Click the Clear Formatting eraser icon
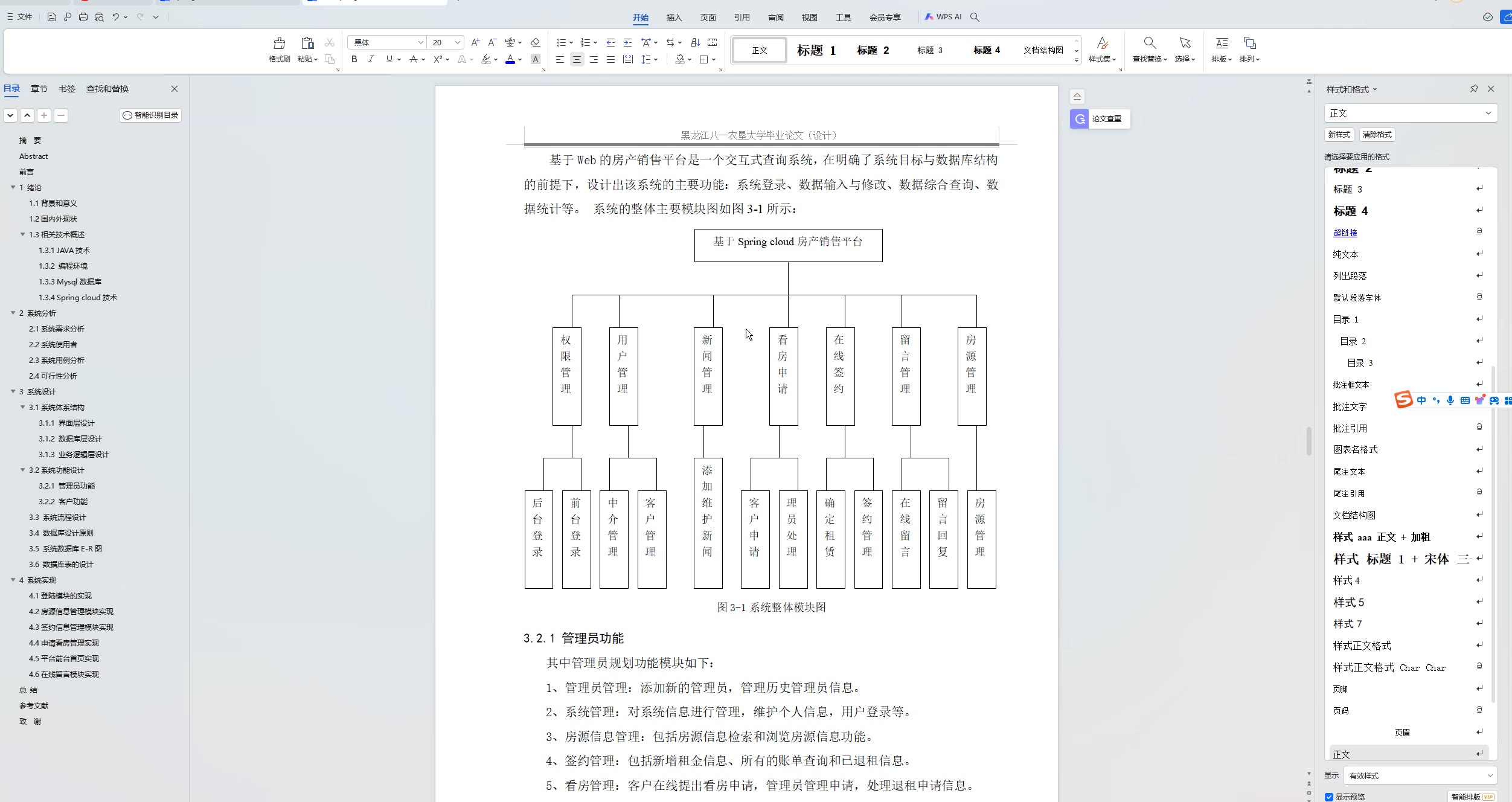This screenshot has width=1512, height=802. tap(535, 42)
